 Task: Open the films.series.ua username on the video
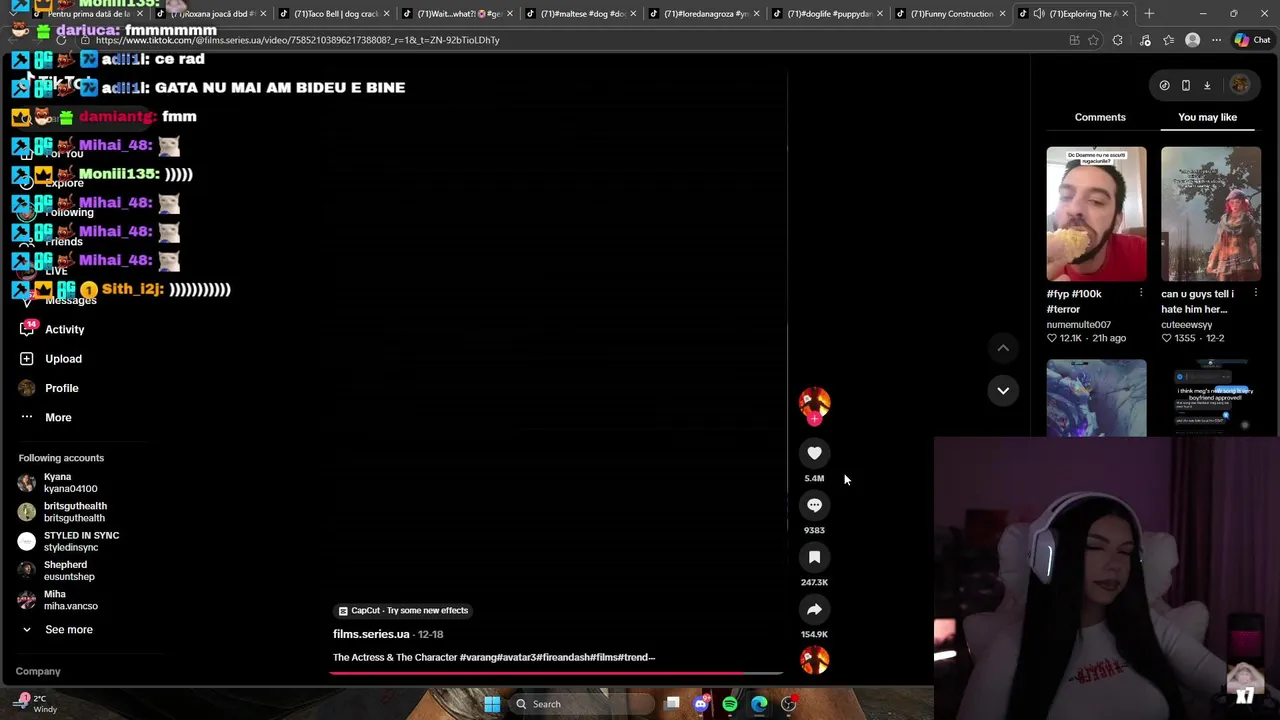tap(371, 634)
